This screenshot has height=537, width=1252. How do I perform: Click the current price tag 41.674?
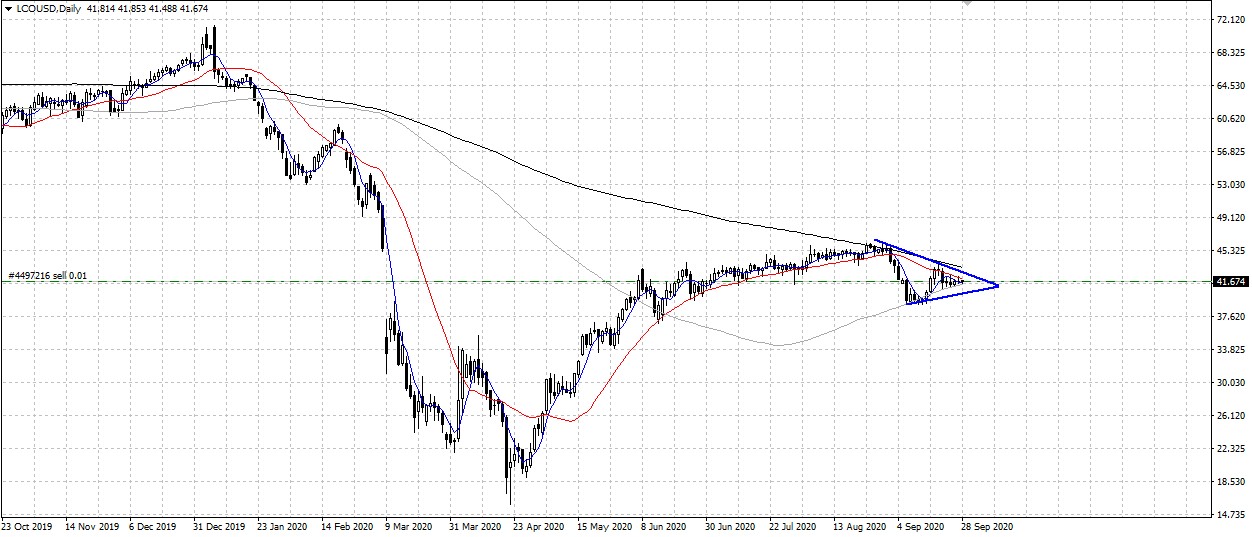(1227, 282)
